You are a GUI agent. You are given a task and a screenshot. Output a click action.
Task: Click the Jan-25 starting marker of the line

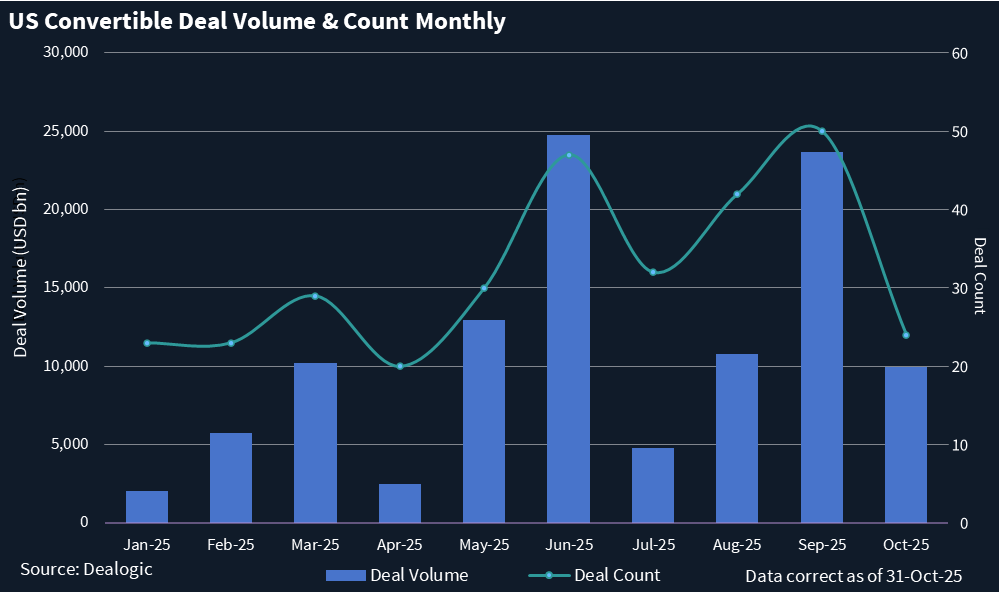click(145, 343)
